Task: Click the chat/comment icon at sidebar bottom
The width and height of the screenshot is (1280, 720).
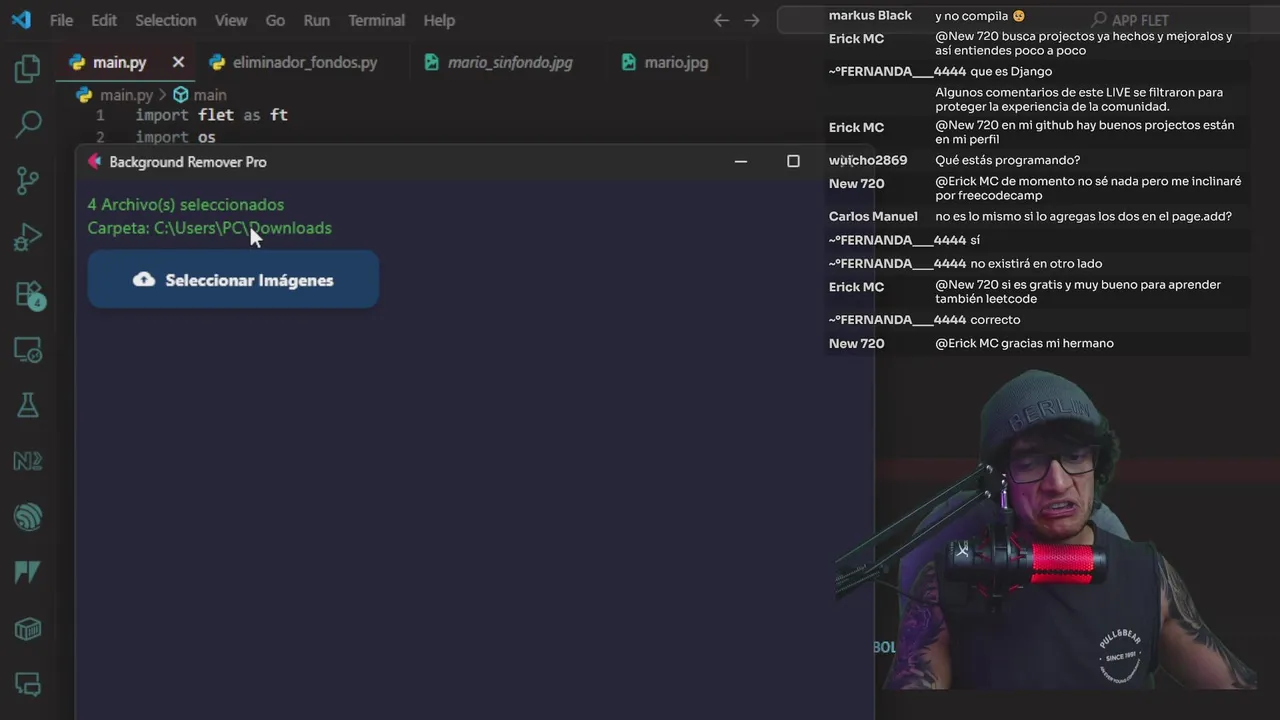Action: point(28,685)
